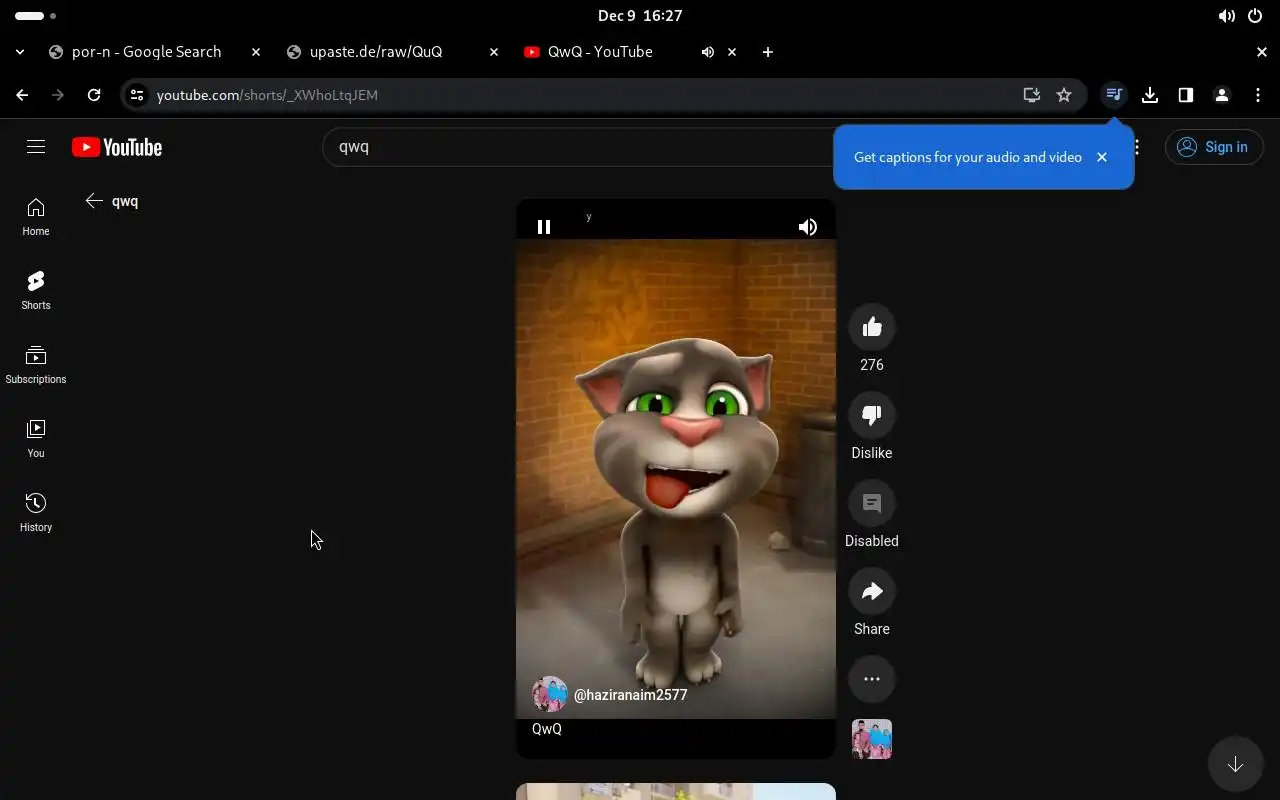Open clock Dec 9 16:27
This screenshot has width=1280, height=800.
[x=640, y=16]
